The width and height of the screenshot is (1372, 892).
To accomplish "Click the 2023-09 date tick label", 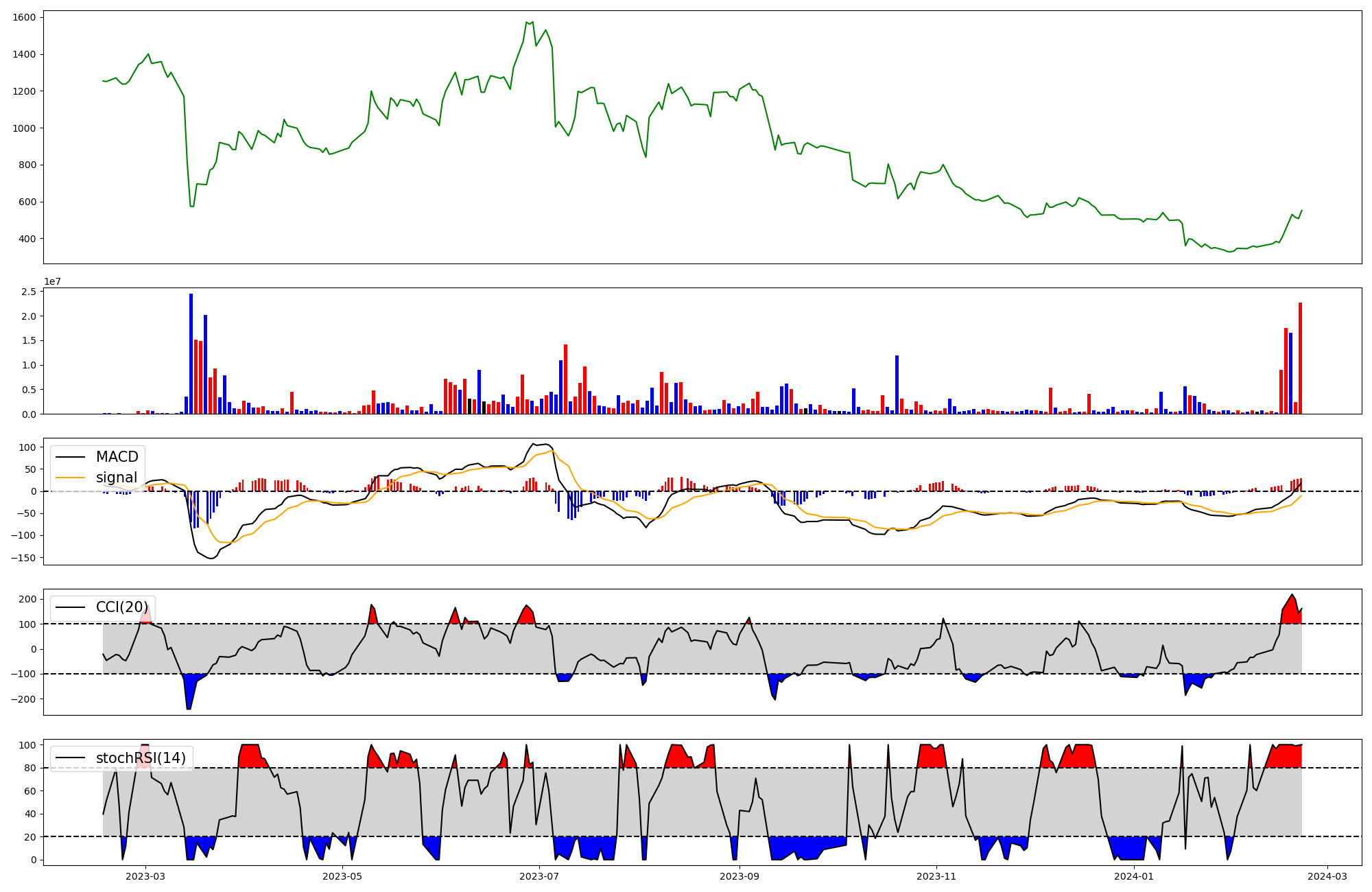I will [740, 876].
